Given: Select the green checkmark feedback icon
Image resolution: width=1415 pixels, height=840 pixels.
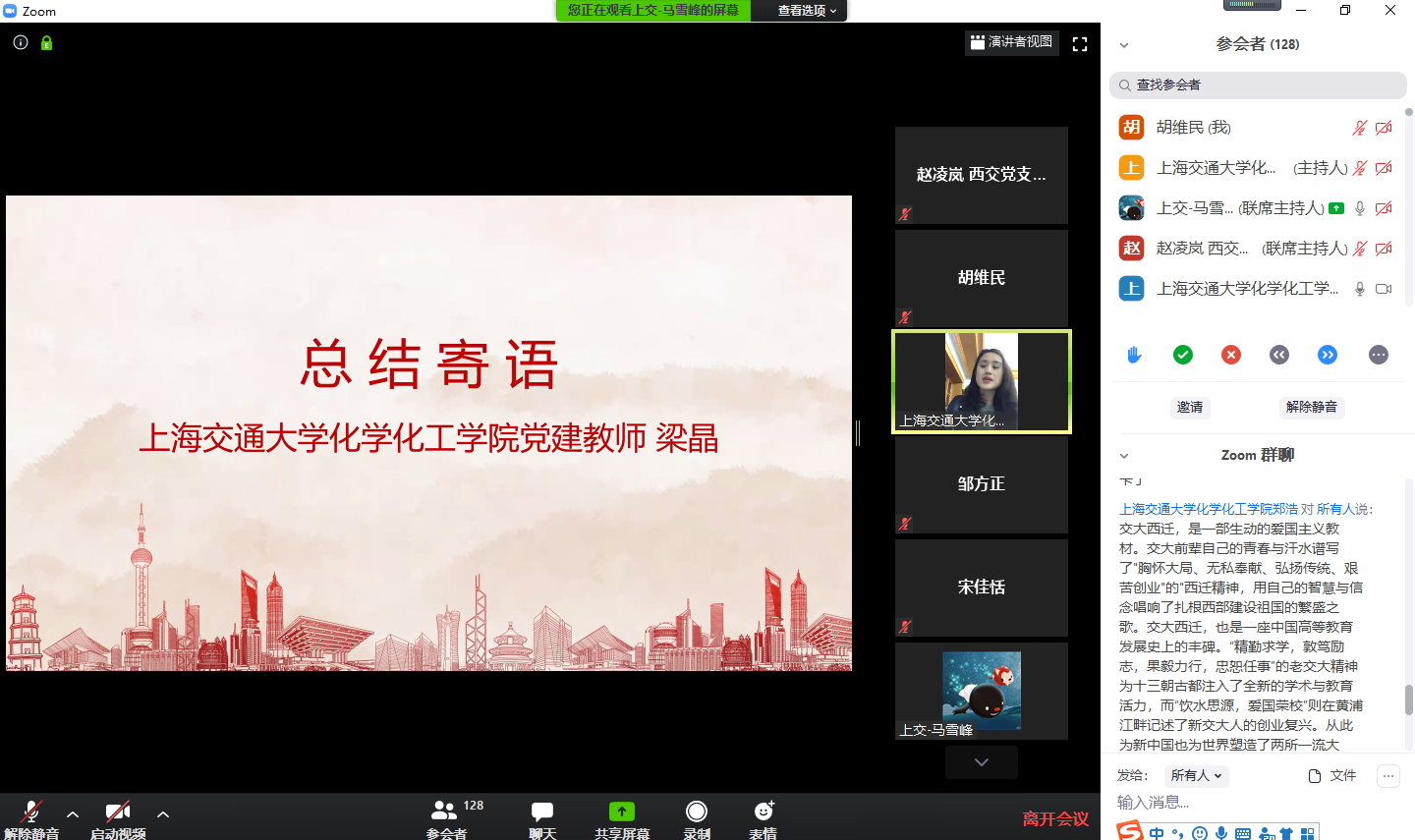Looking at the screenshot, I should point(1182,355).
